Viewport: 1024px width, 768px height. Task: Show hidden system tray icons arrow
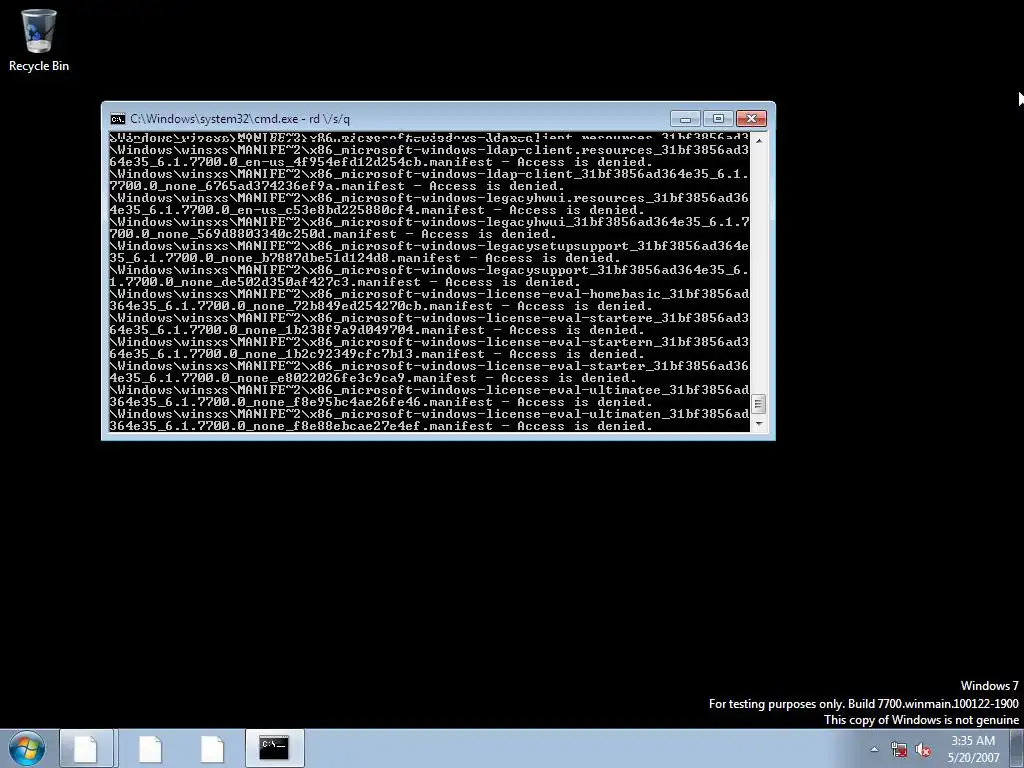pos(874,750)
